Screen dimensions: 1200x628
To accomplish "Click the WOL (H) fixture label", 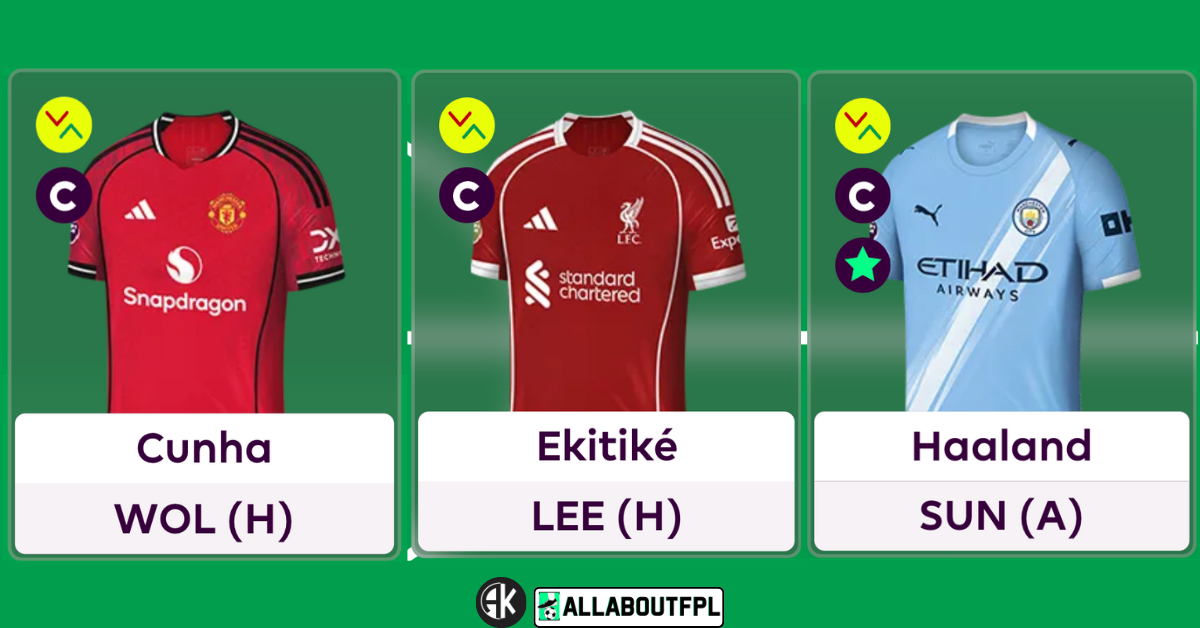I will point(204,518).
